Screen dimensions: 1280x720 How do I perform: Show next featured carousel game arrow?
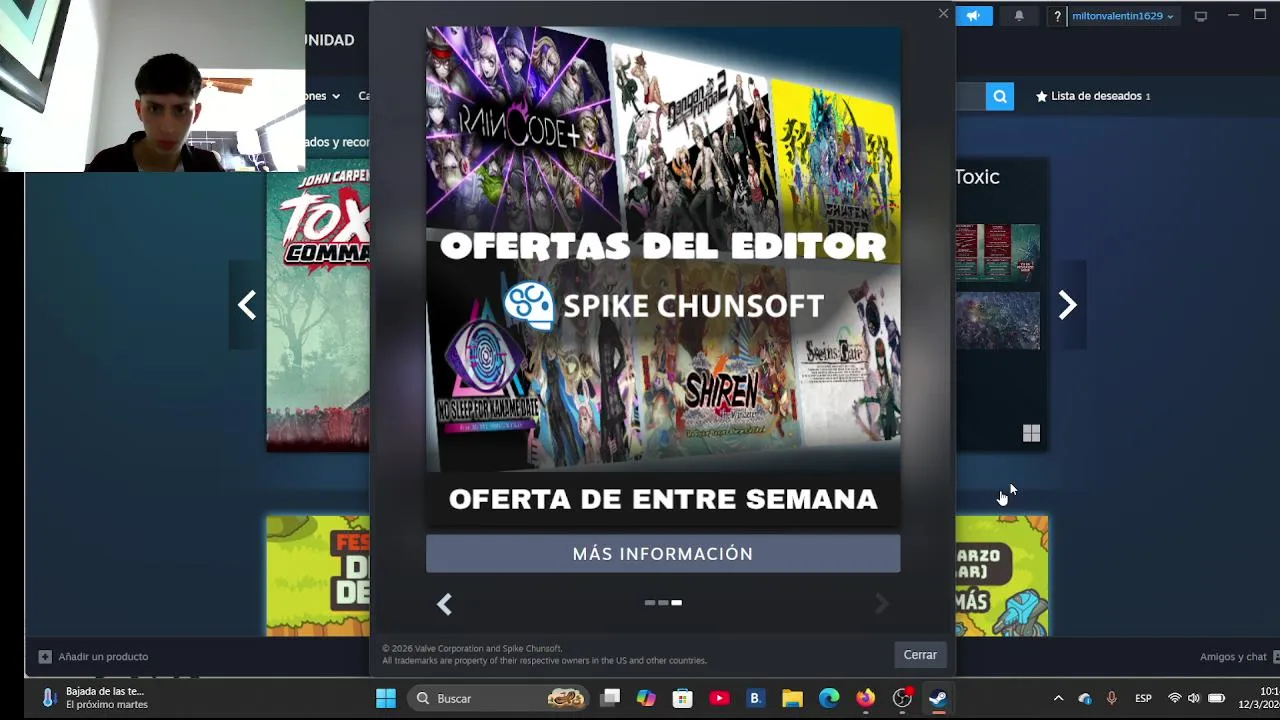[x=1067, y=305]
